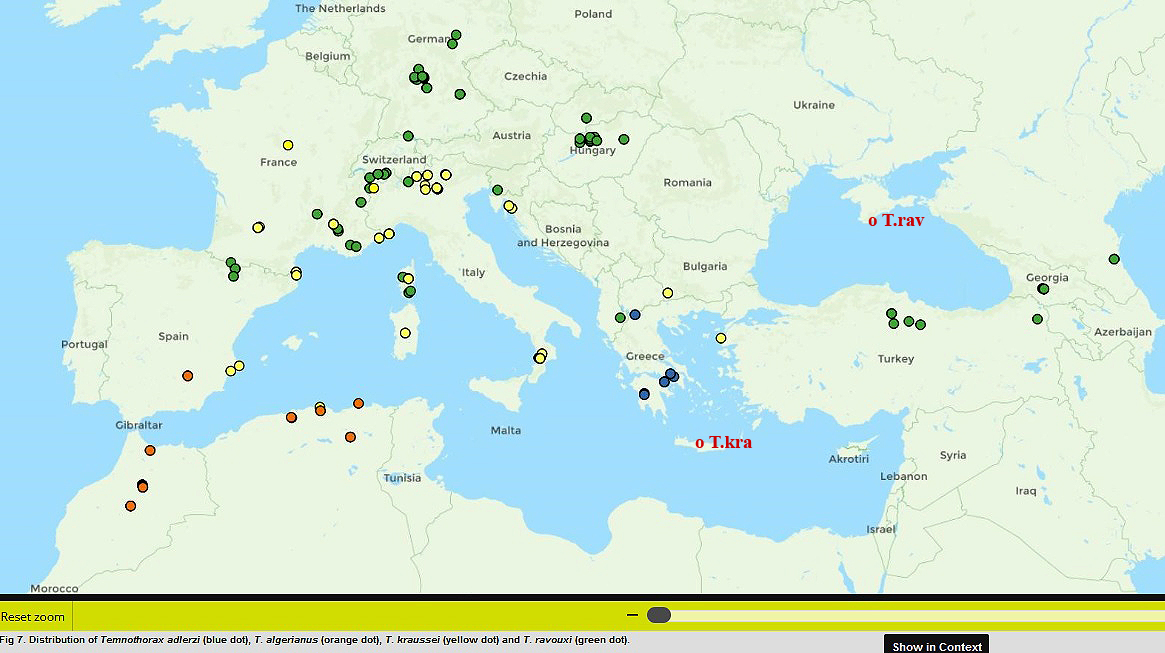Click the southernmost orange dot in Morocco

tap(131, 506)
